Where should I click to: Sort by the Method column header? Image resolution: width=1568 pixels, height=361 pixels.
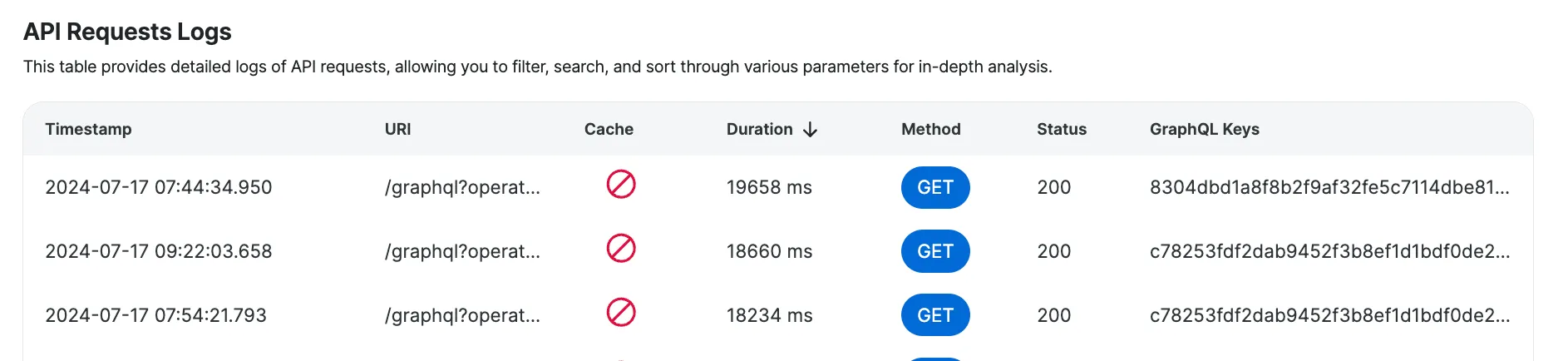click(x=930, y=130)
